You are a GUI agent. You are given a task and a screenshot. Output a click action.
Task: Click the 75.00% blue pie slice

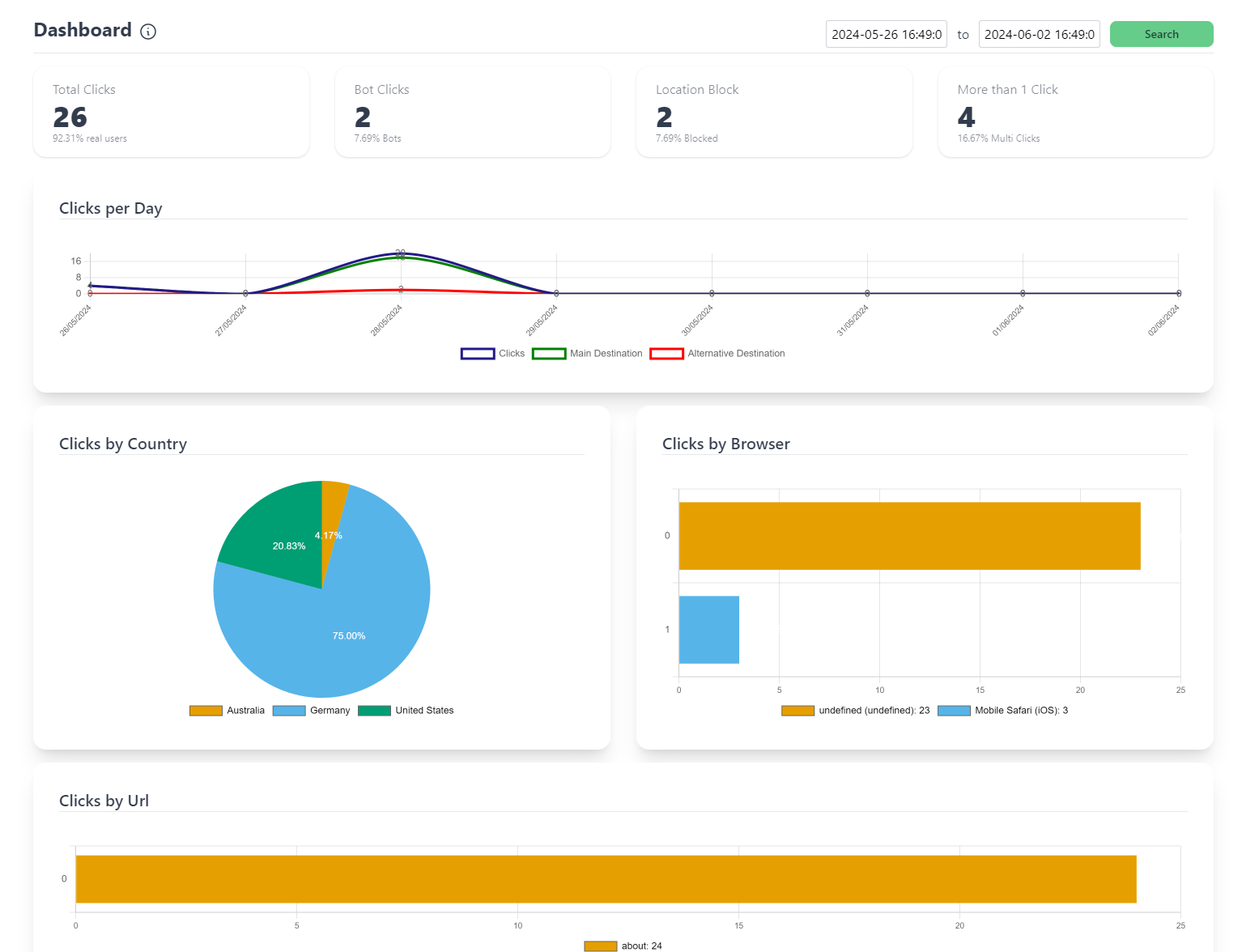[x=349, y=635]
